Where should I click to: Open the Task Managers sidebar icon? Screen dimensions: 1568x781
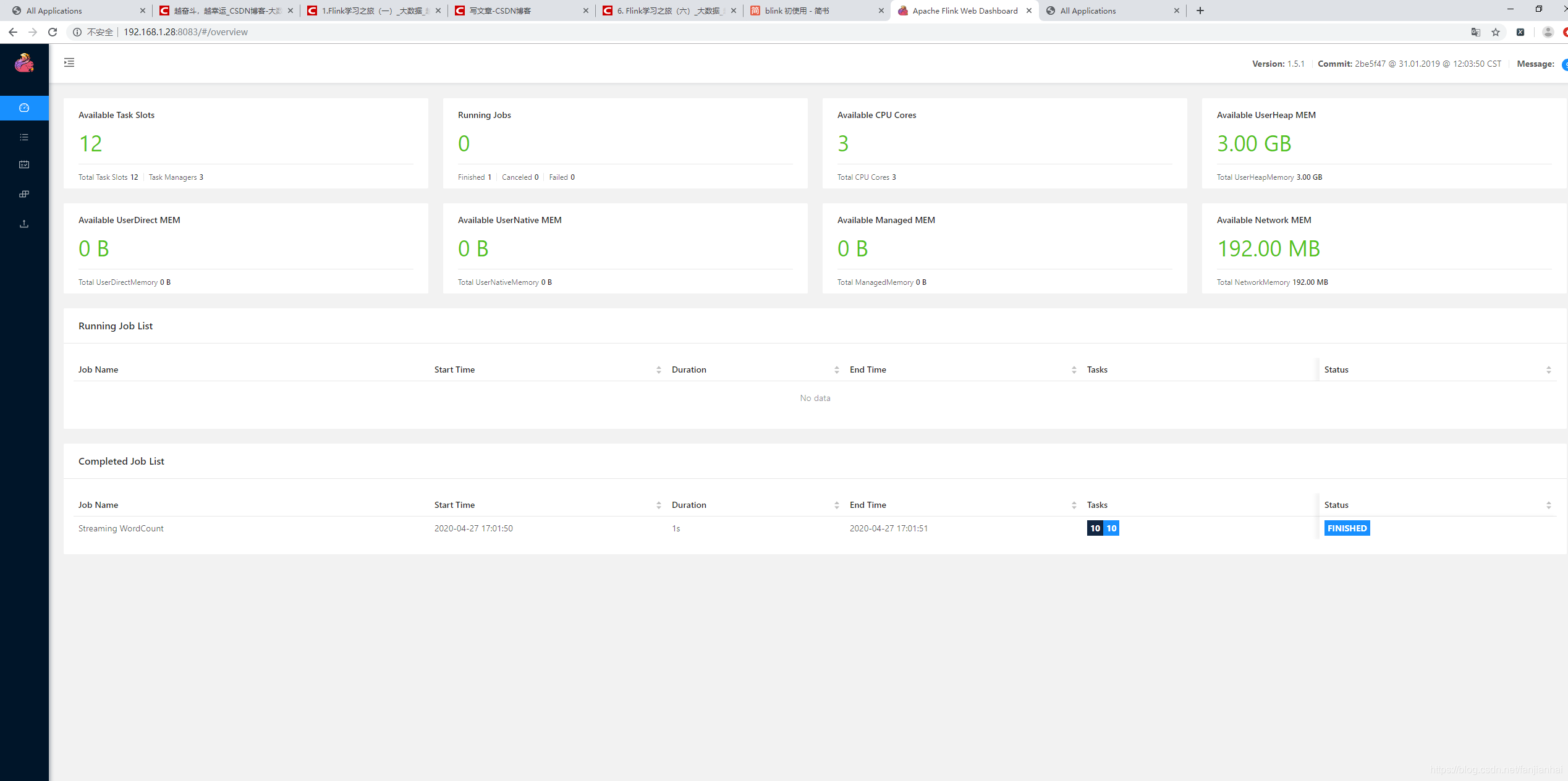pos(24,164)
